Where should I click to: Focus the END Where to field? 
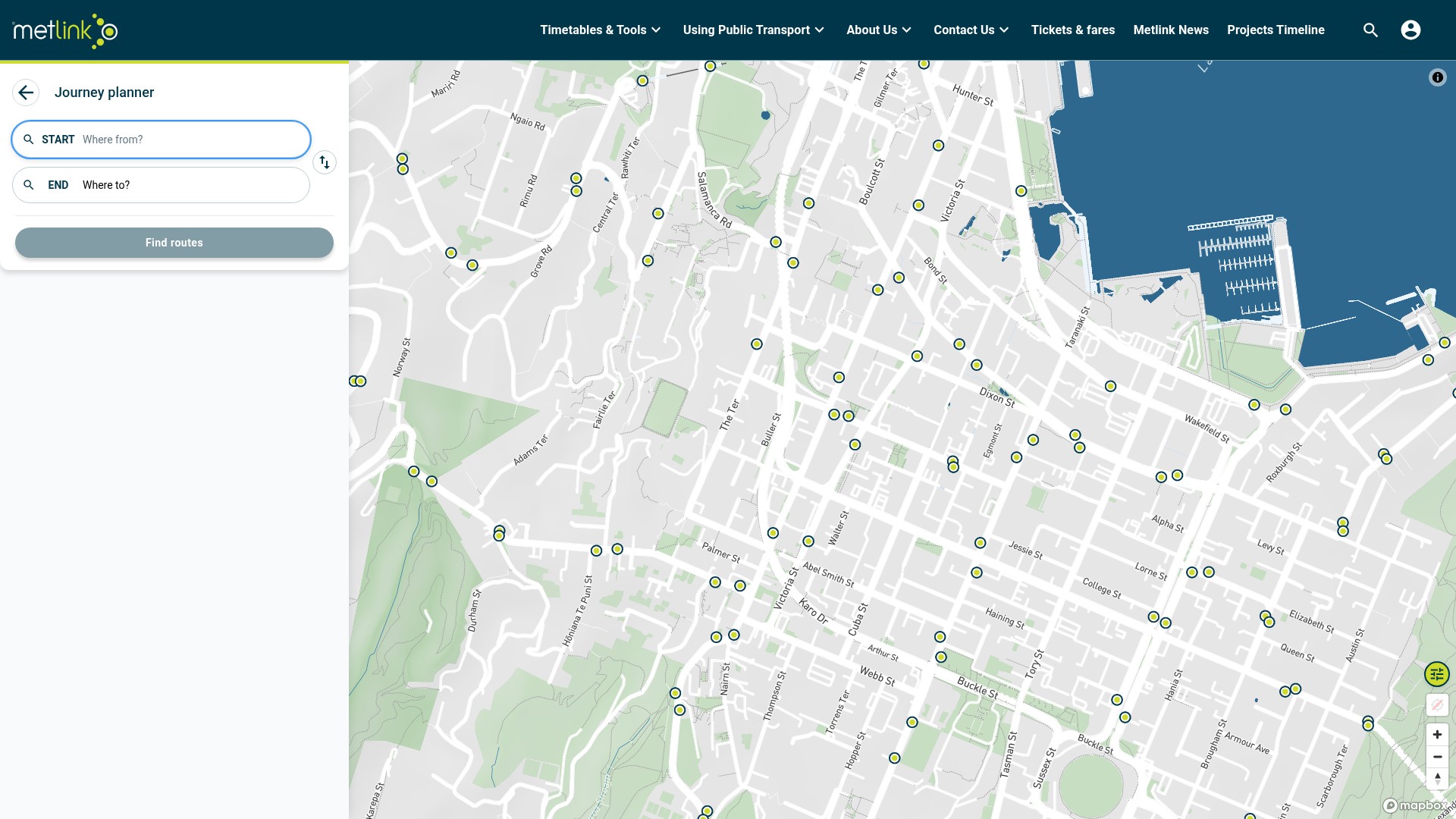(161, 185)
